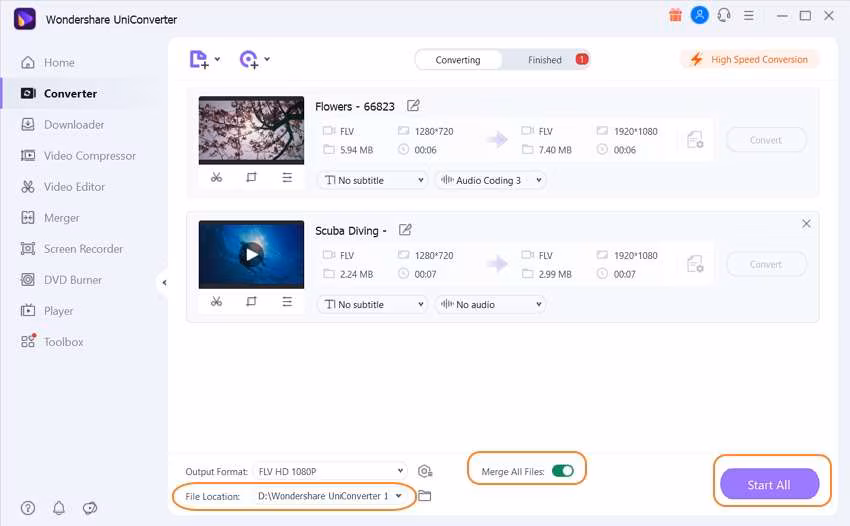Click the Start All button
Screen dimensions: 850x526
pos(769,484)
